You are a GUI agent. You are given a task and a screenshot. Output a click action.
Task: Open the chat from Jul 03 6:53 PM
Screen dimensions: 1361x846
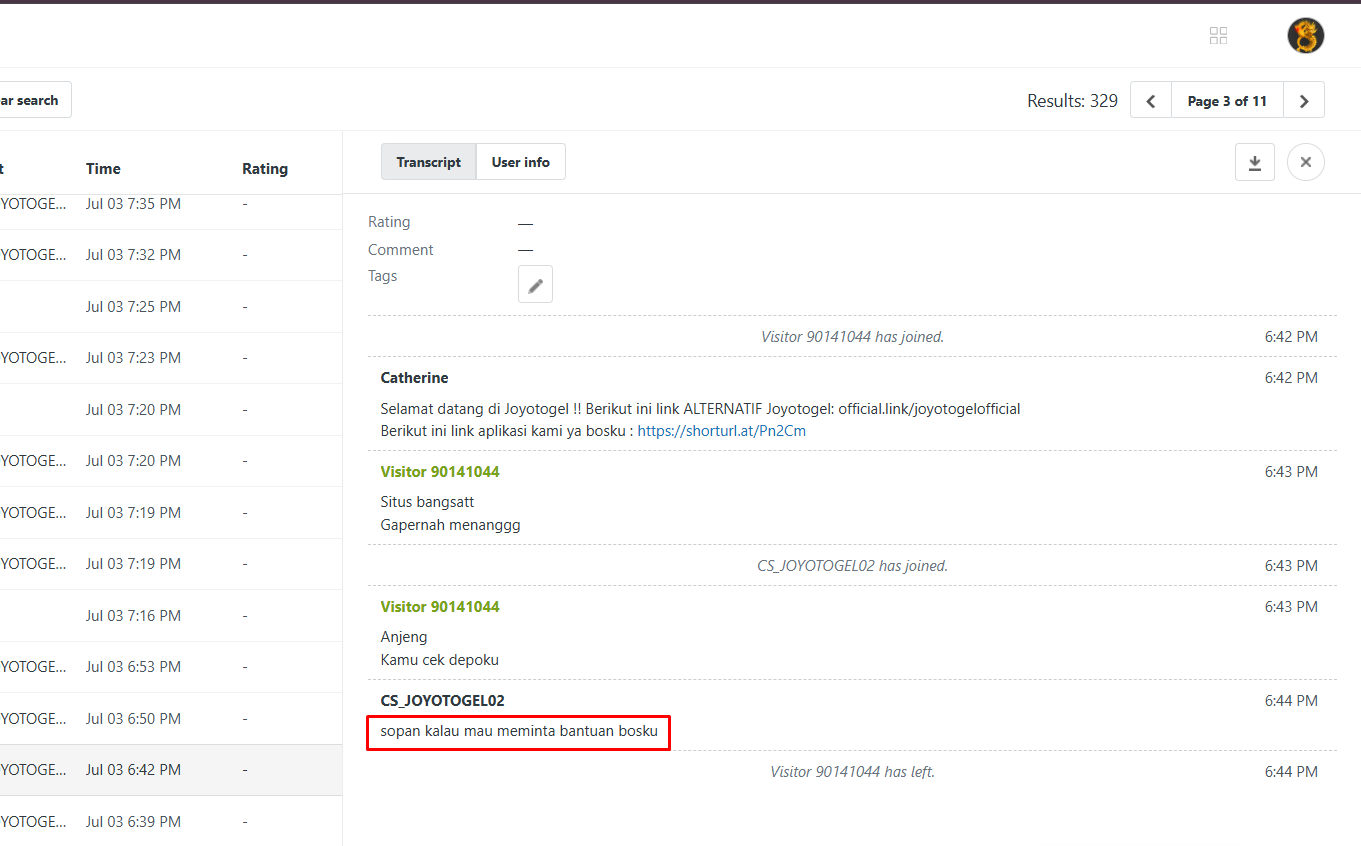[171, 667]
